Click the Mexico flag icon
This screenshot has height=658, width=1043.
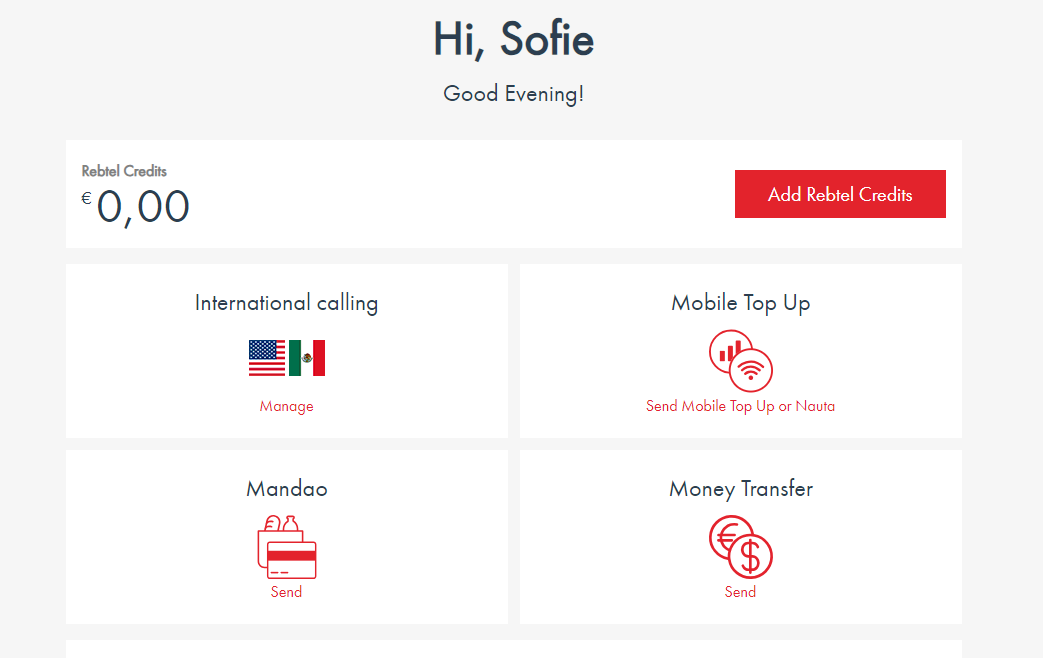tap(307, 358)
